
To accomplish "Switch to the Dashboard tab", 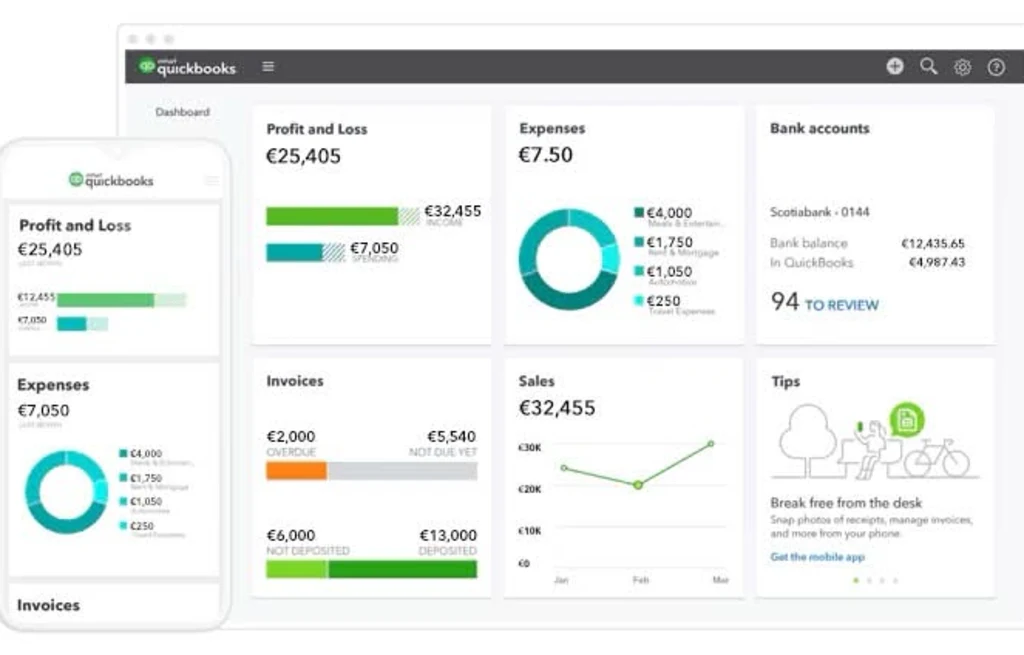I will pyautogui.click(x=182, y=112).
